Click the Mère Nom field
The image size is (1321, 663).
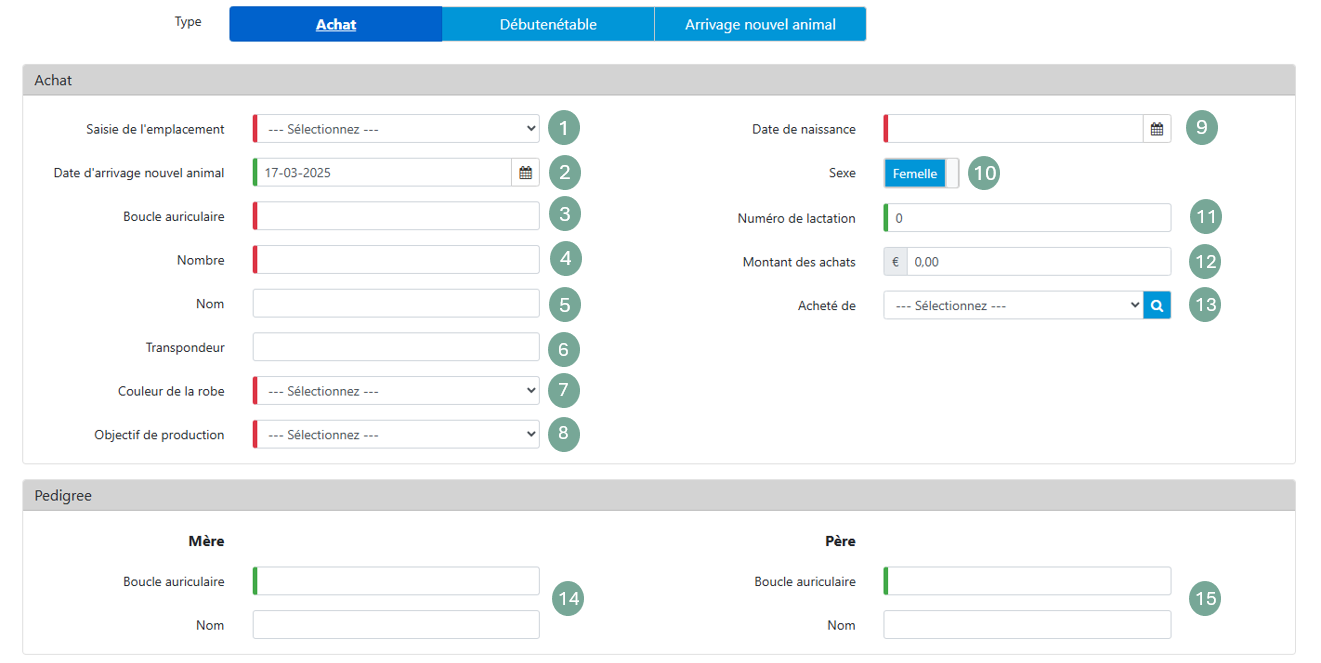click(x=396, y=625)
